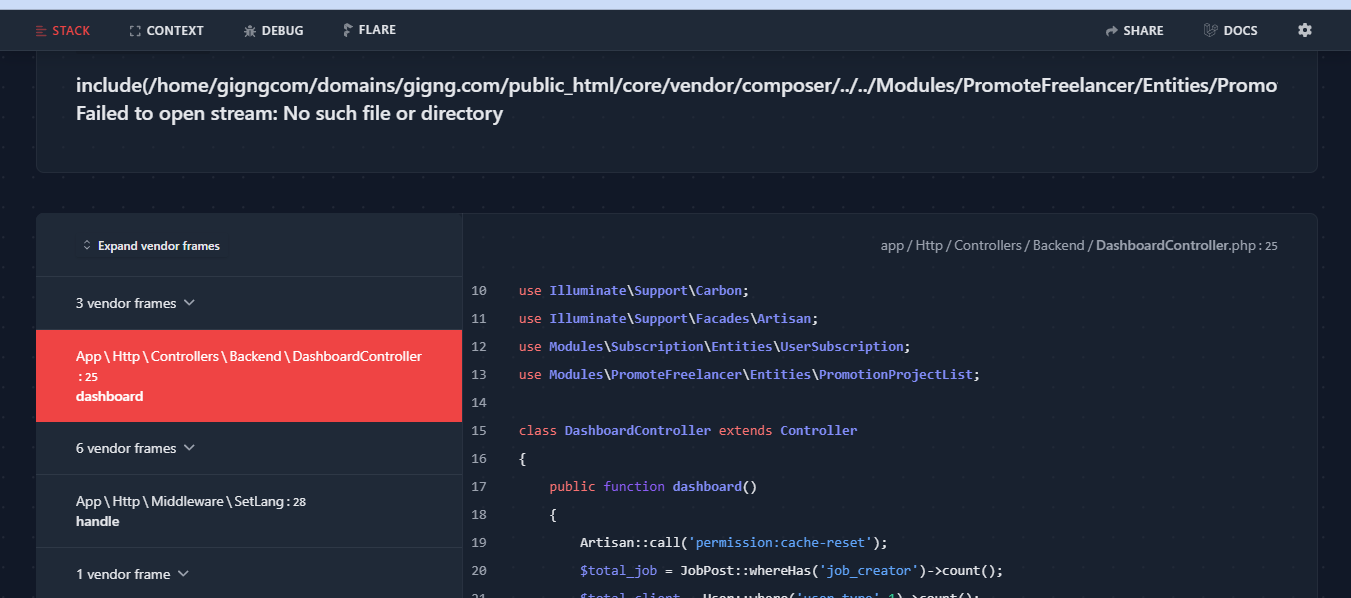Click the include(...) error message heading

coord(676,85)
